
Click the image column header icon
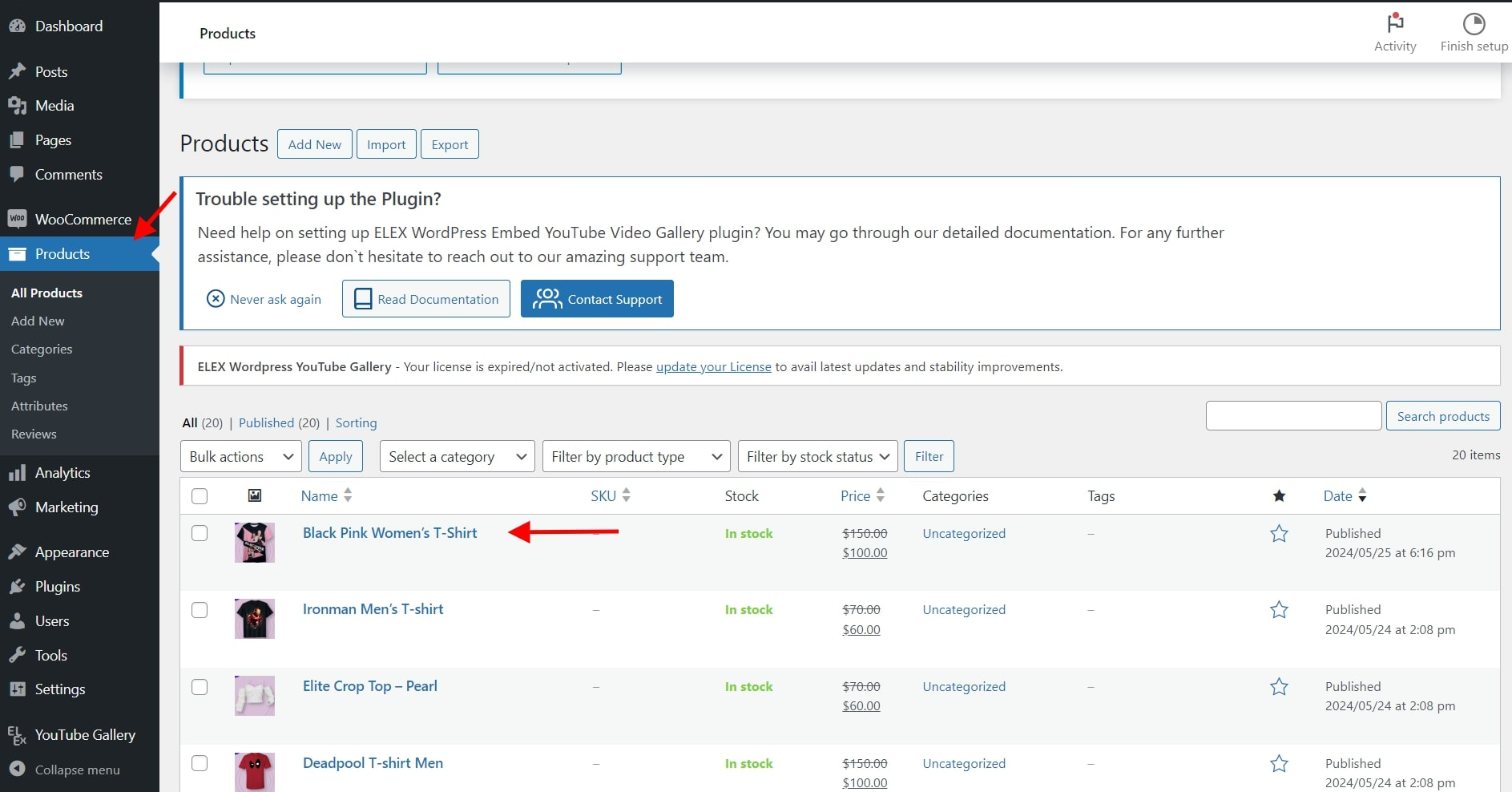click(255, 496)
